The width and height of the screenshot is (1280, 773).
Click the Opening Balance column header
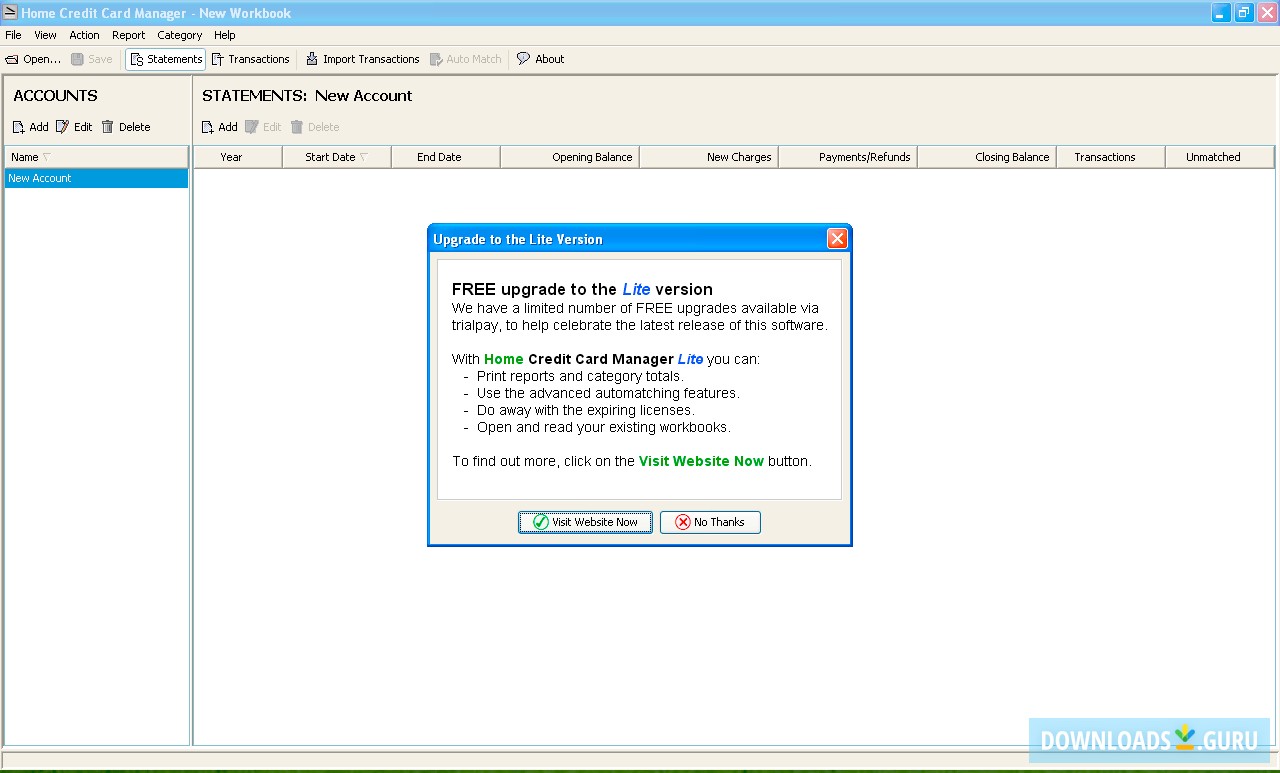pos(570,157)
